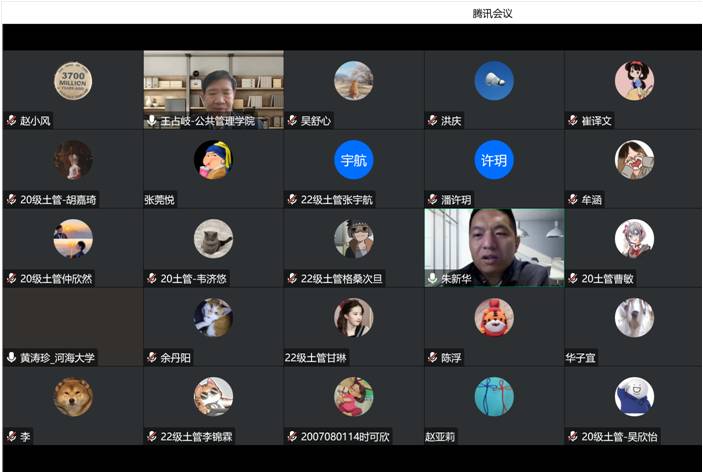
Task: Click the microphone icon next to 王占岐-公共管理学院
Action: click(x=151, y=121)
